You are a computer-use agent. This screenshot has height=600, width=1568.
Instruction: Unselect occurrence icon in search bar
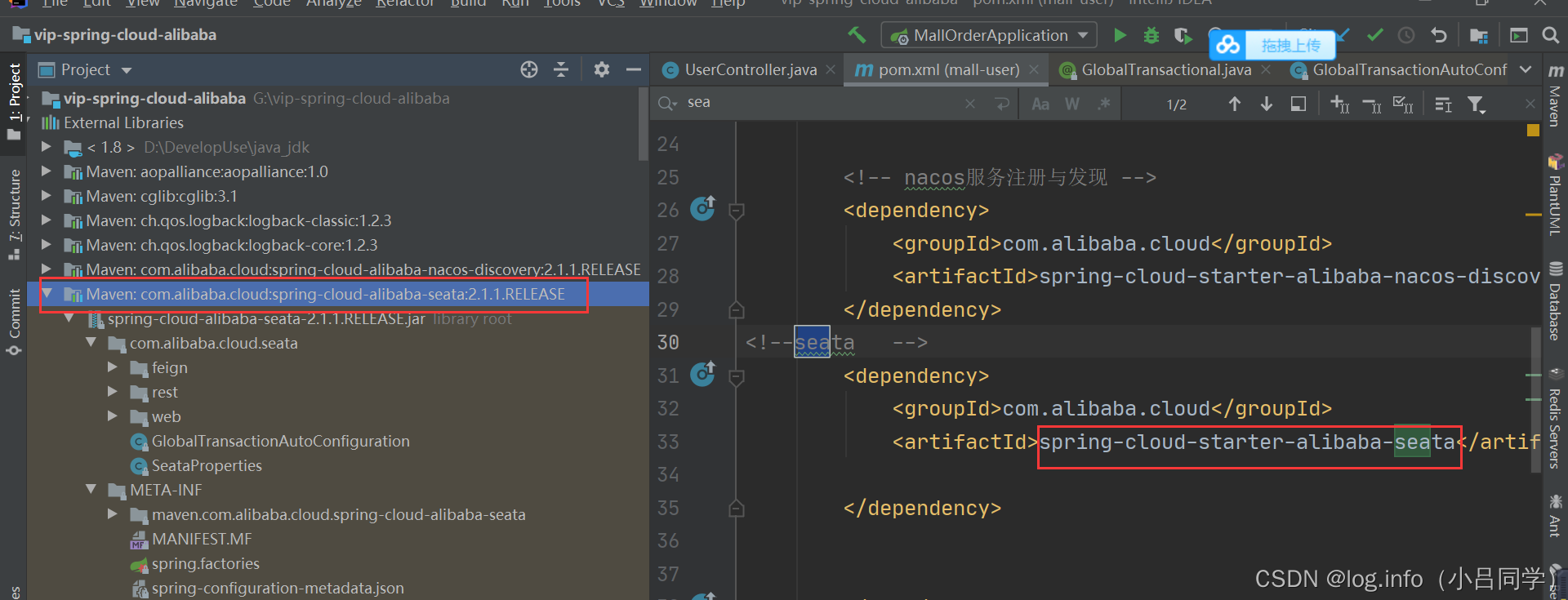1371,104
